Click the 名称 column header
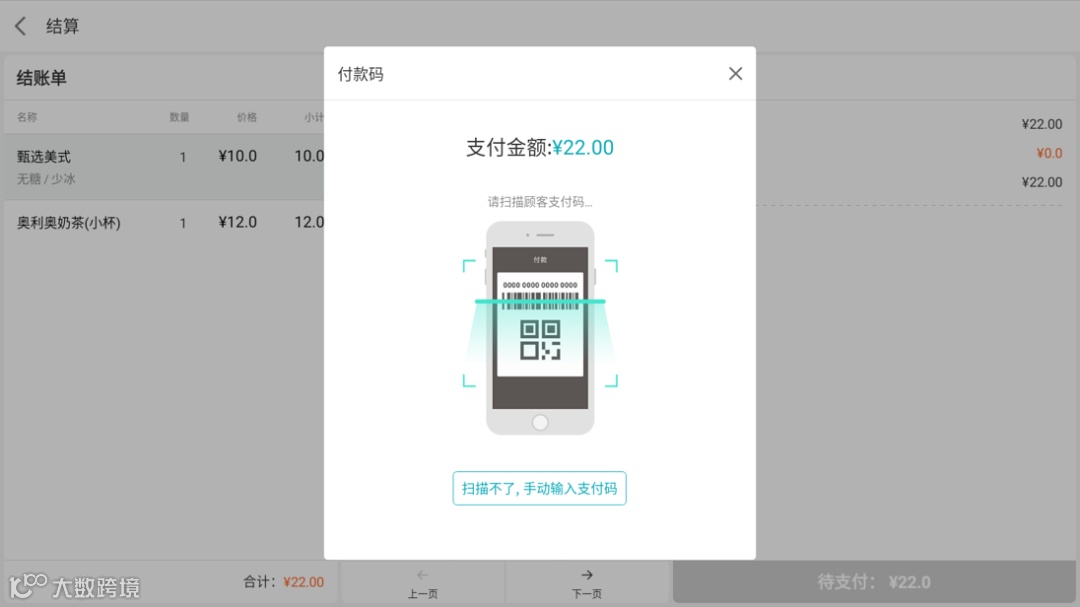 pos(27,117)
